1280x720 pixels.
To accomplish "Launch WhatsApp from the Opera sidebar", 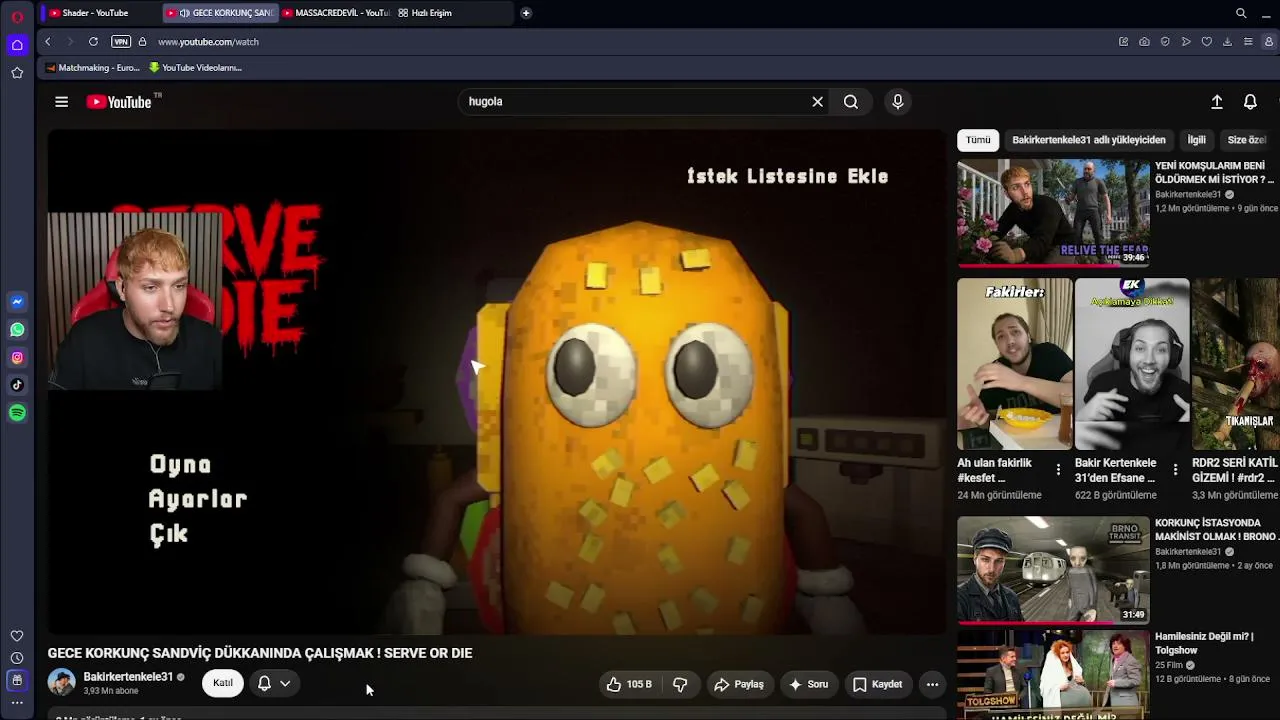I will point(17,330).
